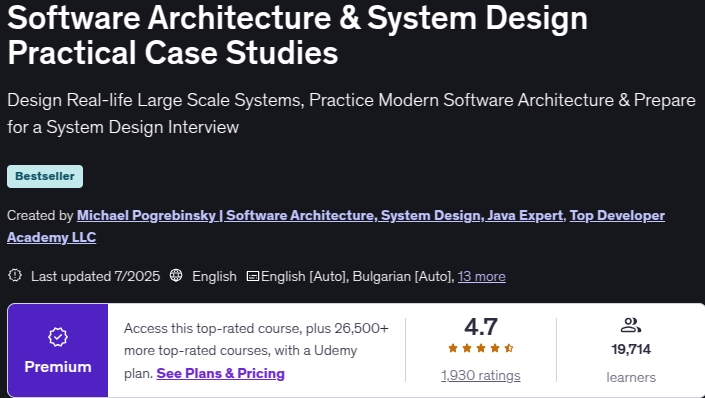This screenshot has width=705, height=398.
Task: Click the English [Auto], Bulgarian [Auto] captions text
Action: 357,276
